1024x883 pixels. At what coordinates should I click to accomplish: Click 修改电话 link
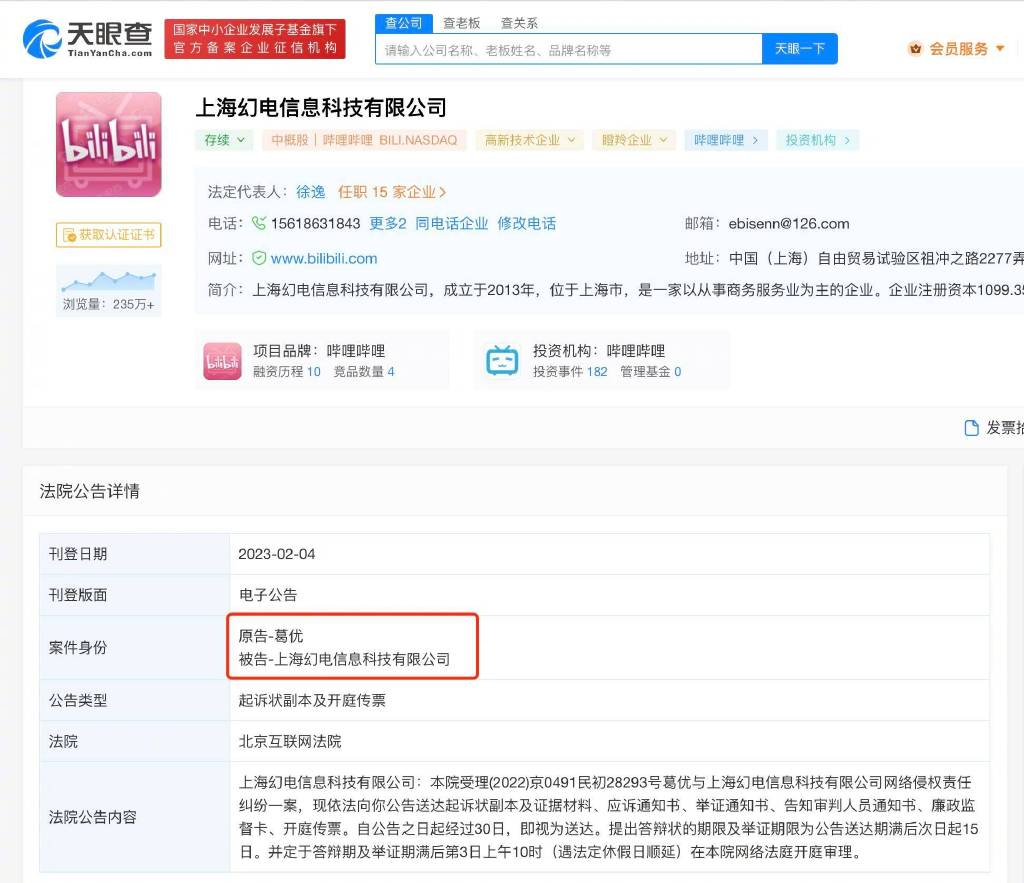tap(526, 223)
